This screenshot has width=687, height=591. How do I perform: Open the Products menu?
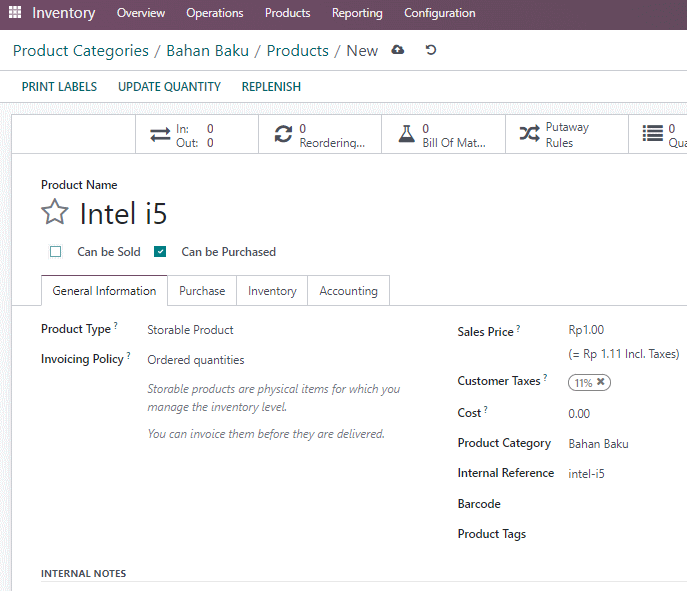[x=287, y=13]
